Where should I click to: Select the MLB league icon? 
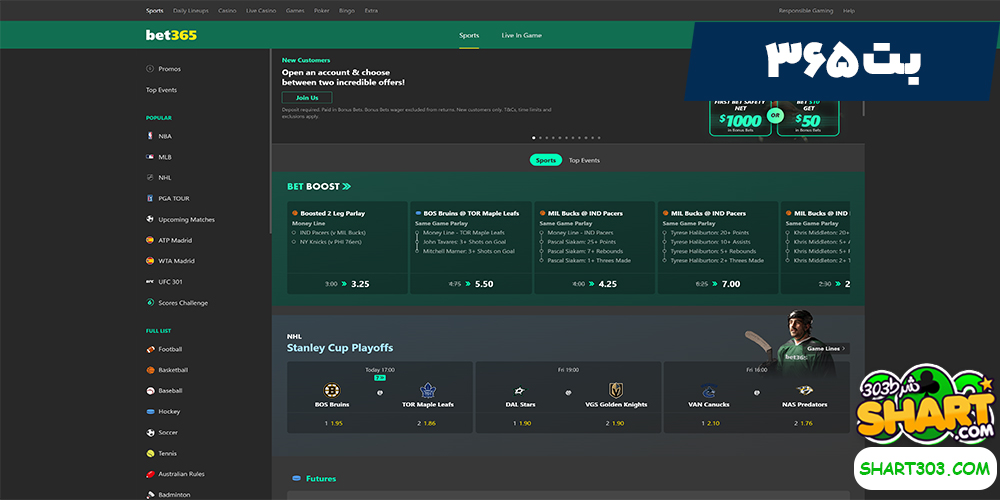150,157
